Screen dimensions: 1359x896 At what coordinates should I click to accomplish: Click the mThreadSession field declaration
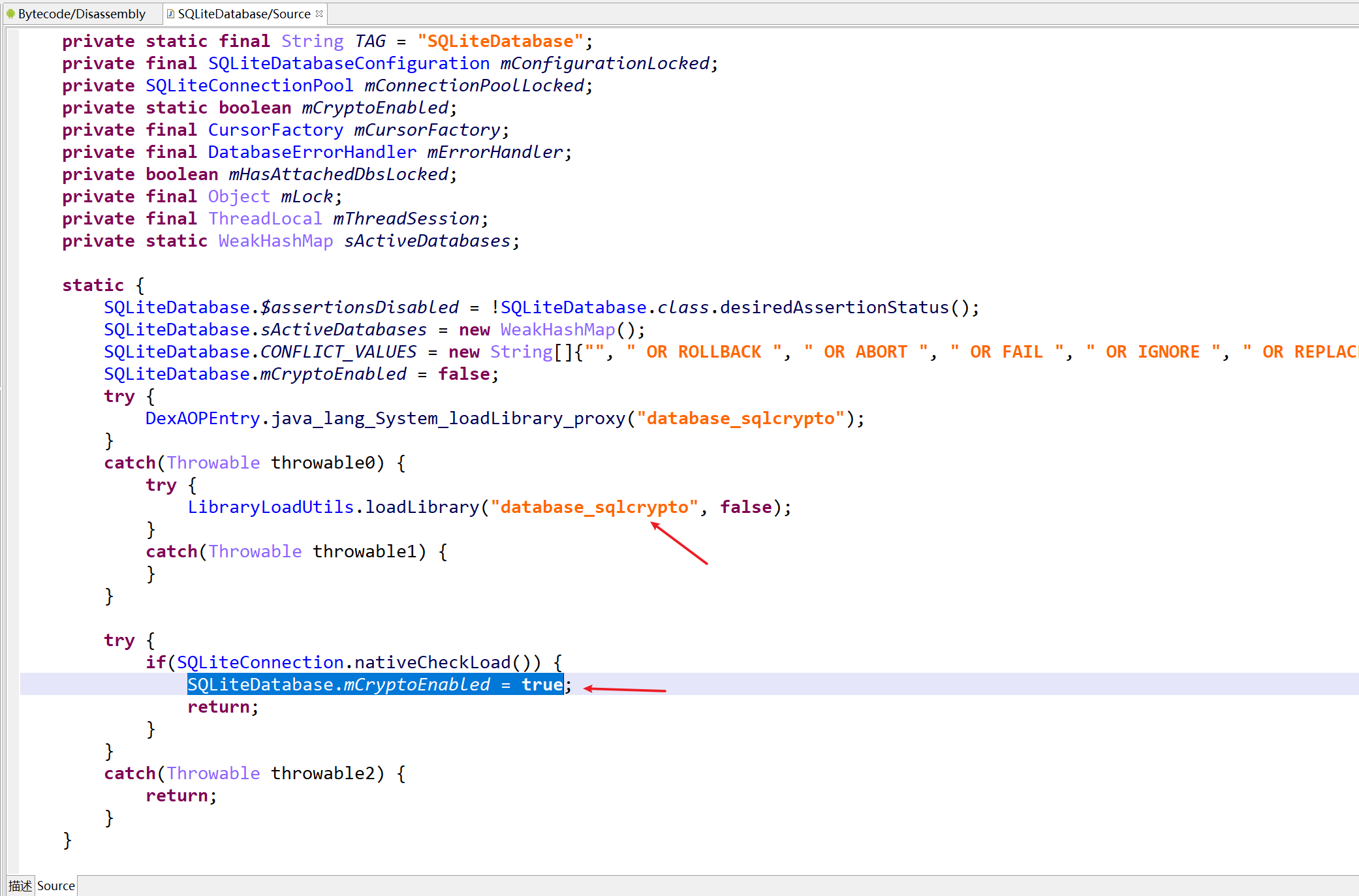[x=406, y=219]
